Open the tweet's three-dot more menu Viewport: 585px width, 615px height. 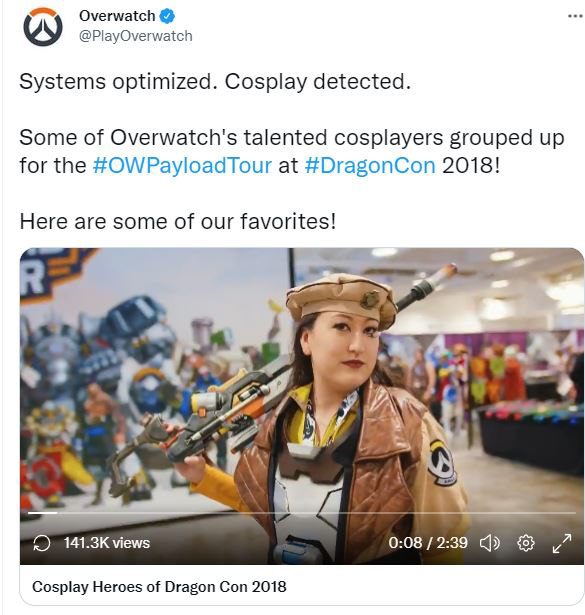tap(575, 16)
